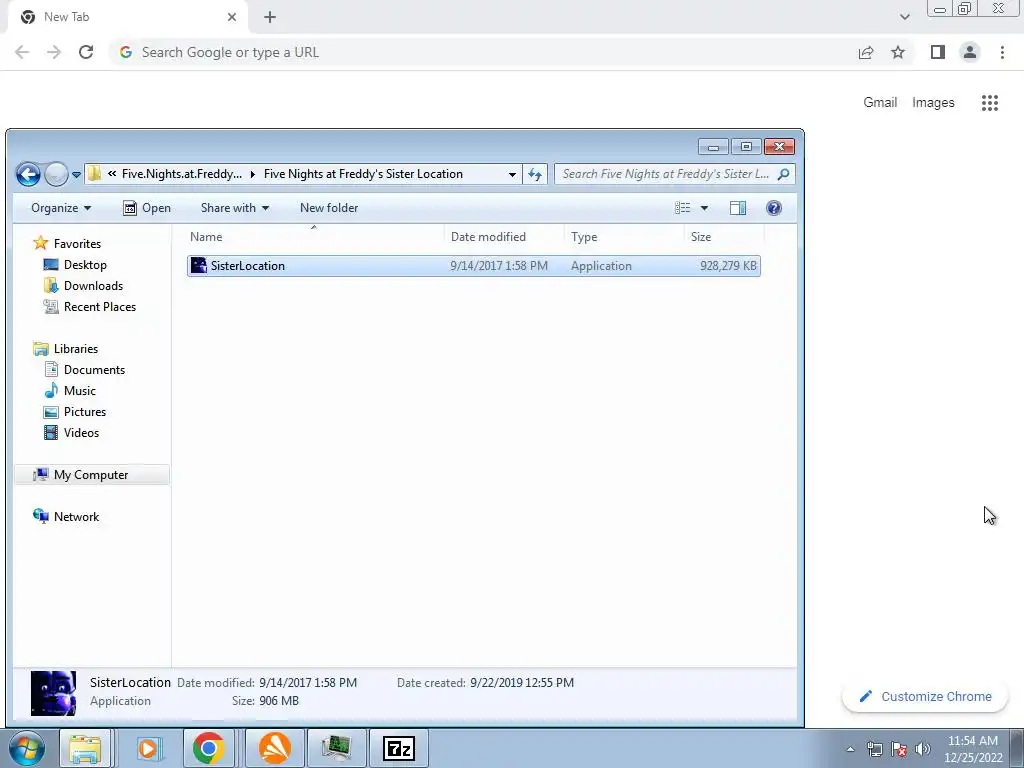
Task: Click Chrome's reload page icon
Action: pos(86,52)
